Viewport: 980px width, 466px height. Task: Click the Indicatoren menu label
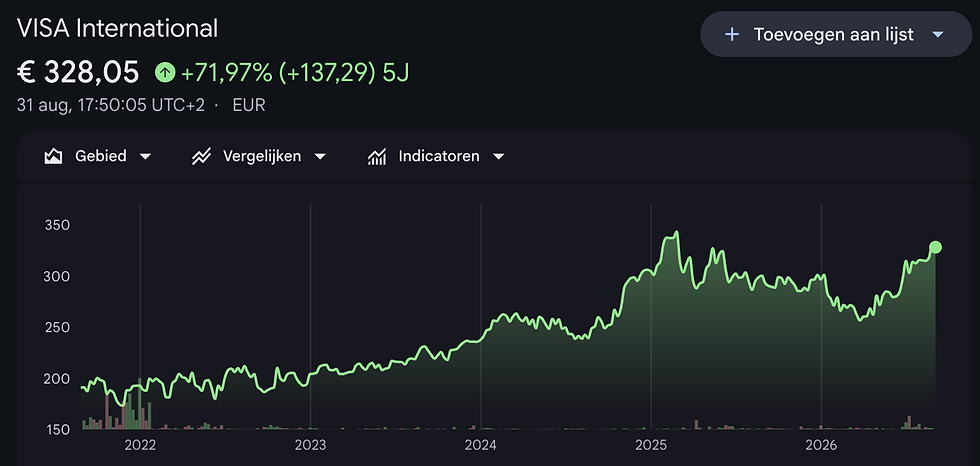(x=439, y=156)
